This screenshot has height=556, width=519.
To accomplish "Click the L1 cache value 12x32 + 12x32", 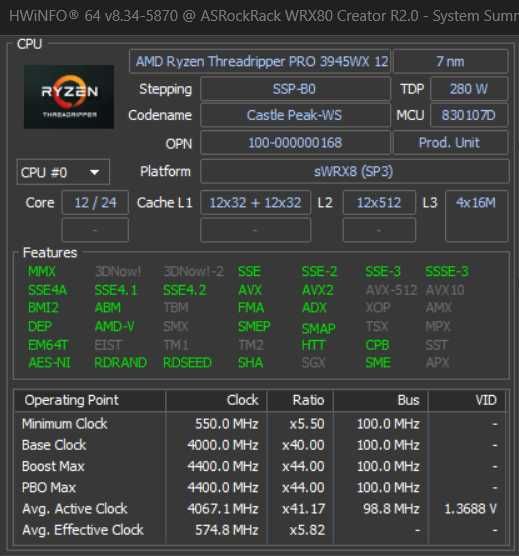I will (x=255, y=202).
